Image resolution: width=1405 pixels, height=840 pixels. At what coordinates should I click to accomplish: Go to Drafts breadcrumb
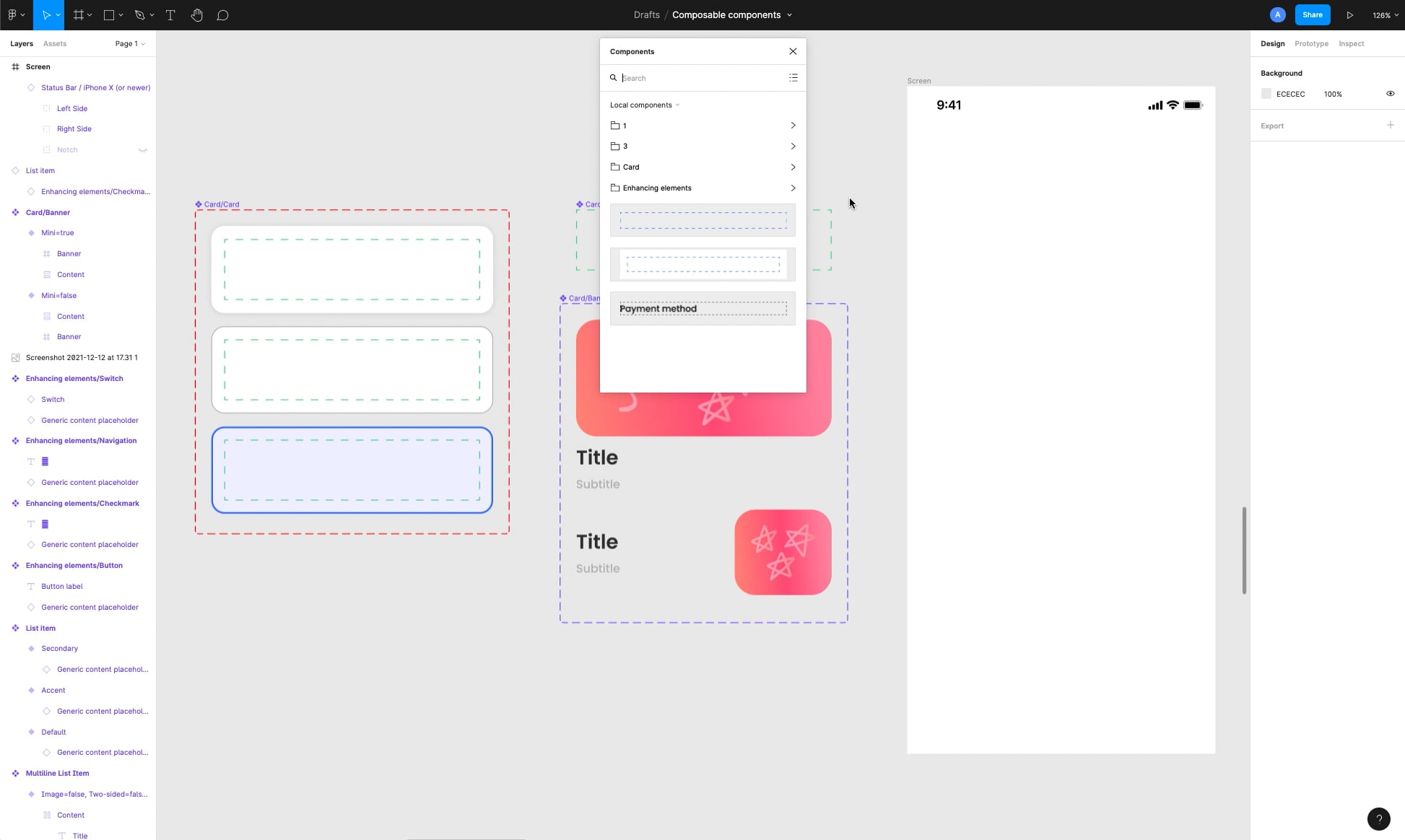point(646,14)
